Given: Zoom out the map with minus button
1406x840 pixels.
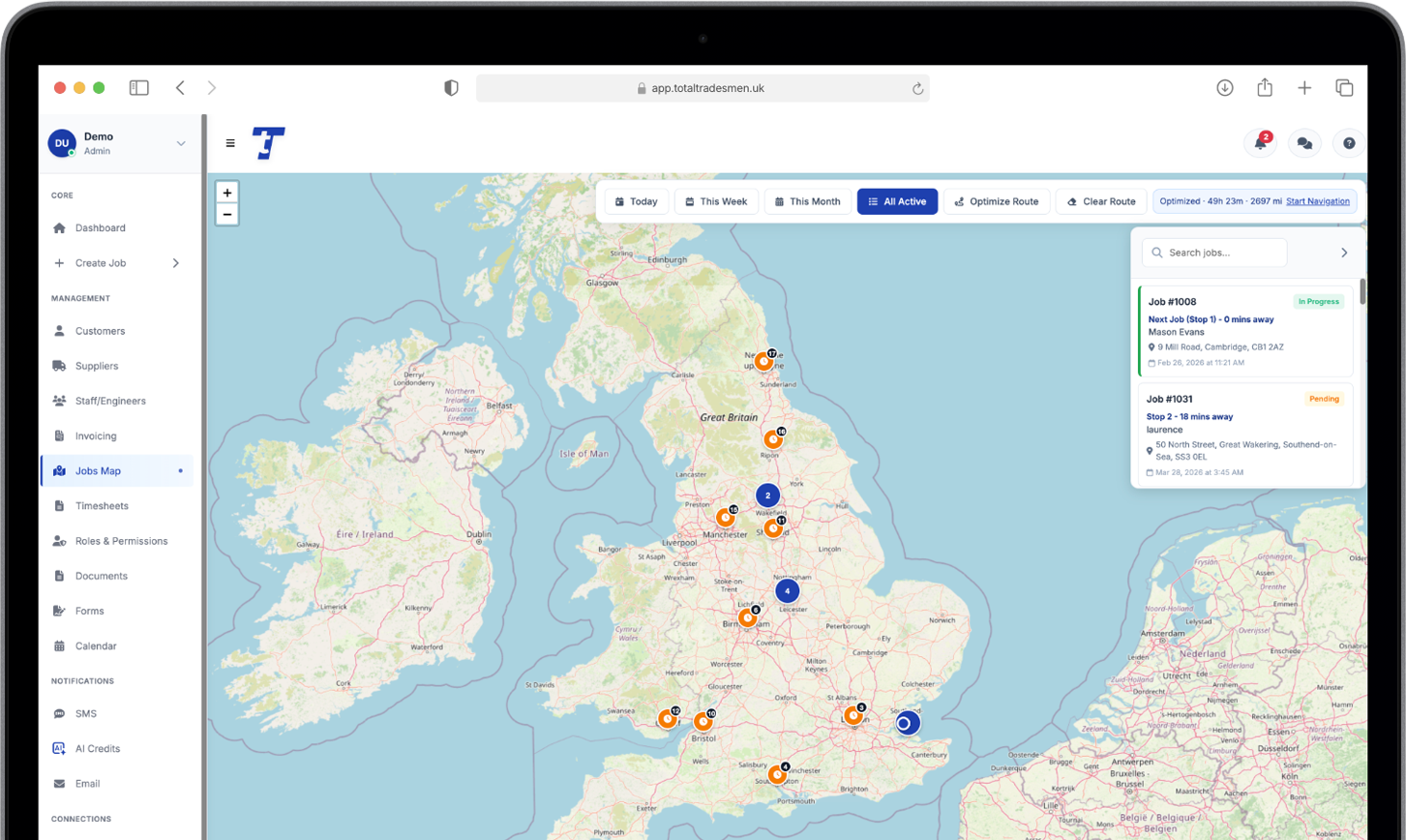Looking at the screenshot, I should pos(227,215).
